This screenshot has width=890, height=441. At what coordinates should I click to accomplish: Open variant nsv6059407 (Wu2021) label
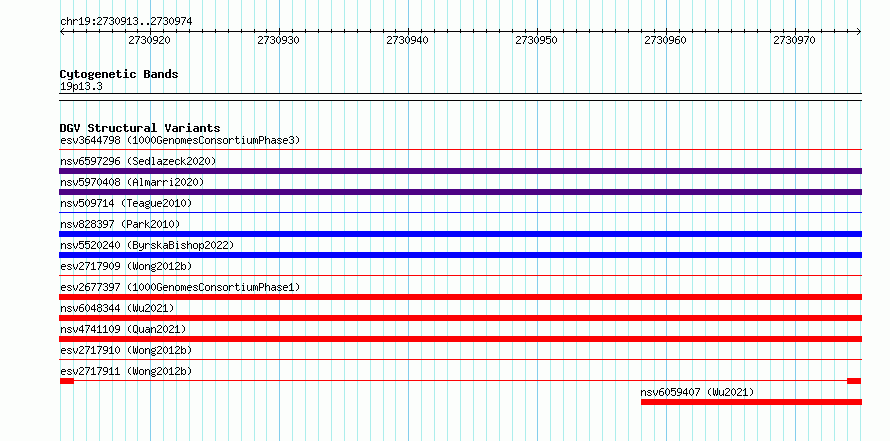click(698, 392)
